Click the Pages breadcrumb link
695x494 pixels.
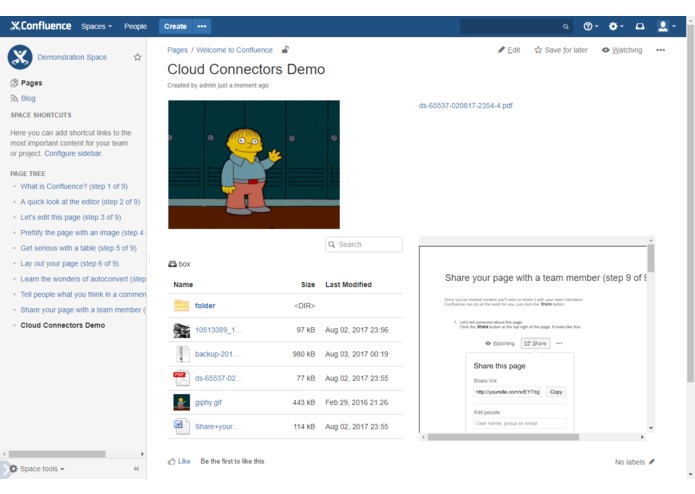coord(177,50)
